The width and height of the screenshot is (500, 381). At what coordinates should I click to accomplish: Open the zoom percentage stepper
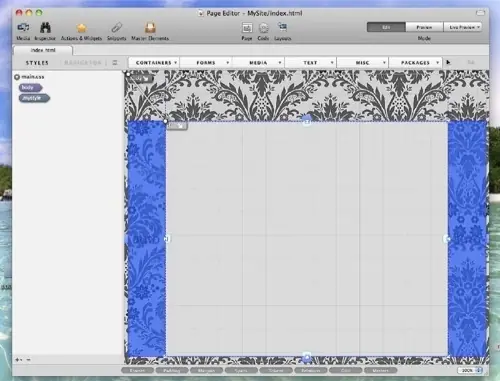(x=479, y=370)
